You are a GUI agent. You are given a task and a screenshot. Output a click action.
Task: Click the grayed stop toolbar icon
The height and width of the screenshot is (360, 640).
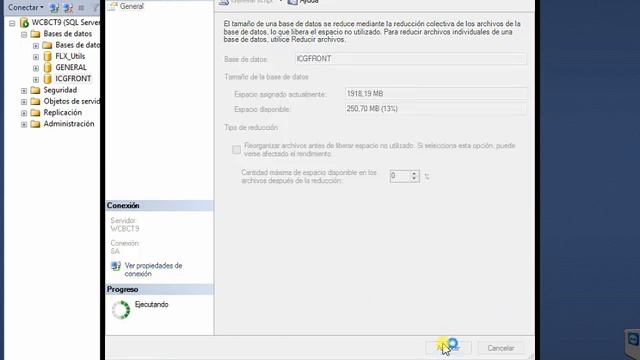(x=81, y=7)
